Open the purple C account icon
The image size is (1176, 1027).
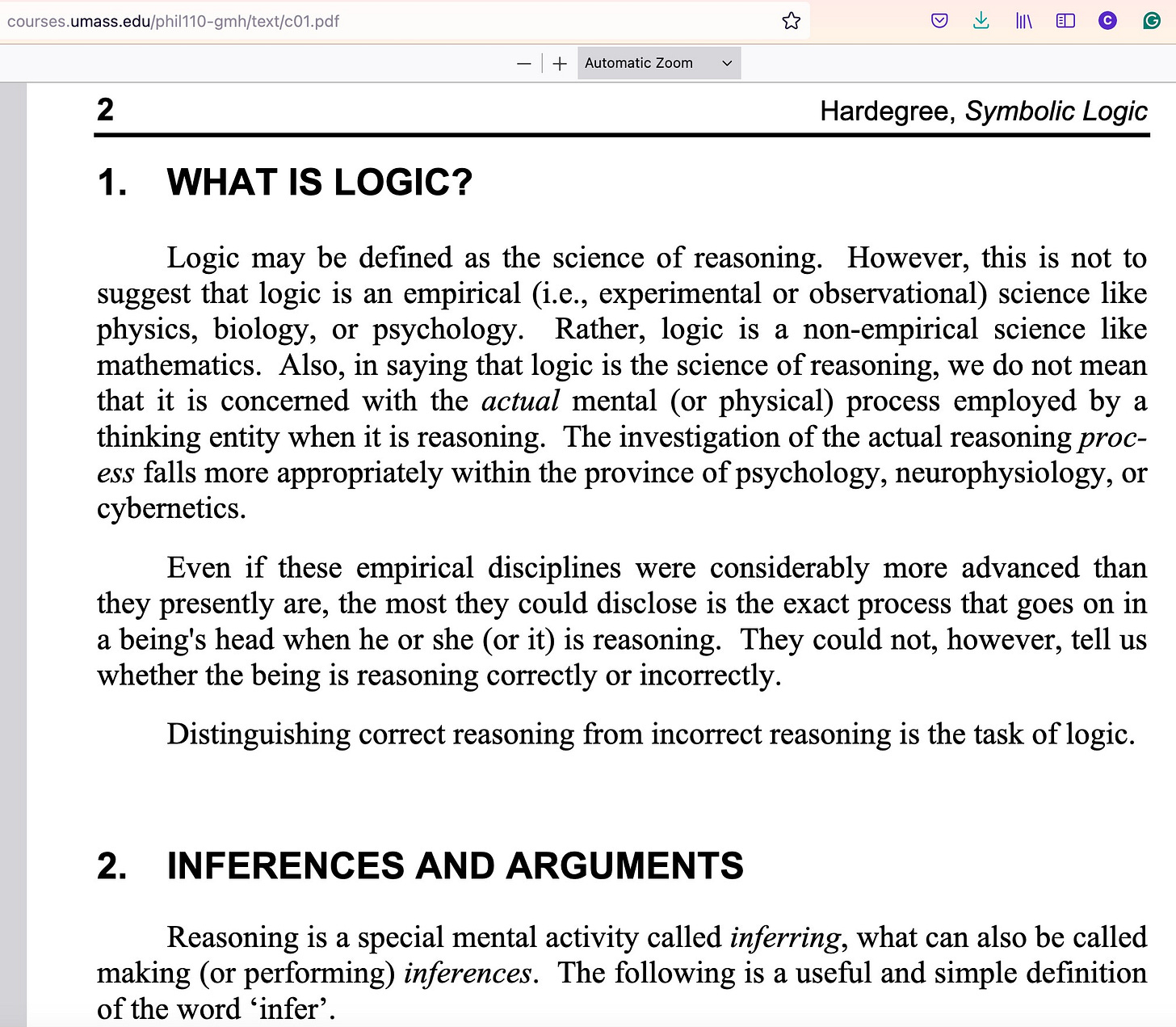(1107, 21)
